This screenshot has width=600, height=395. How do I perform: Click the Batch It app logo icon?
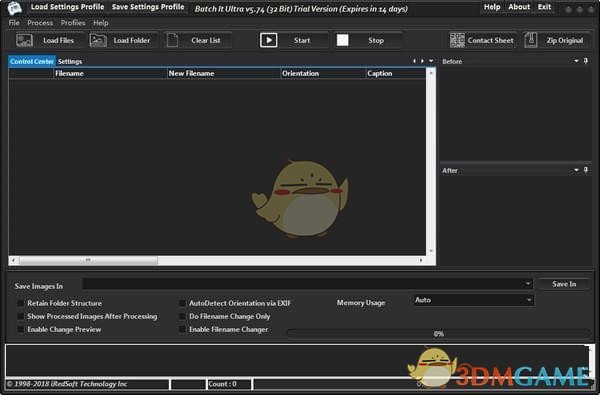(x=15, y=8)
